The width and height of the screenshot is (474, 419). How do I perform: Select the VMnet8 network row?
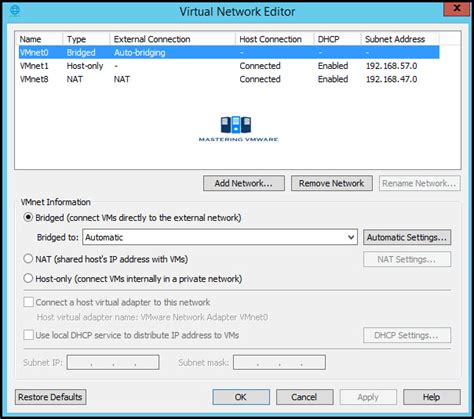[x=229, y=79]
